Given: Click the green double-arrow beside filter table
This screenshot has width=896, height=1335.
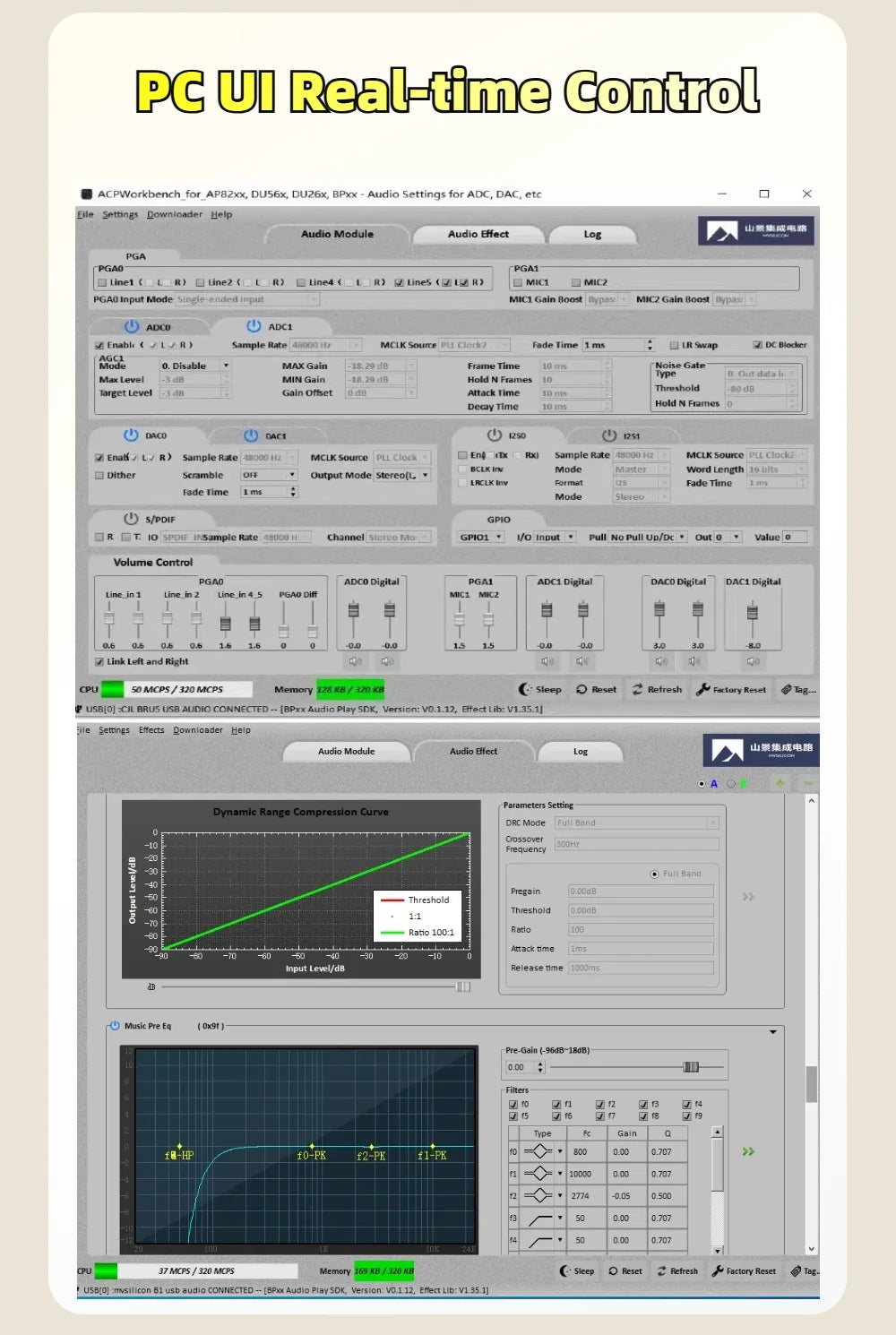Looking at the screenshot, I should click(x=748, y=1151).
